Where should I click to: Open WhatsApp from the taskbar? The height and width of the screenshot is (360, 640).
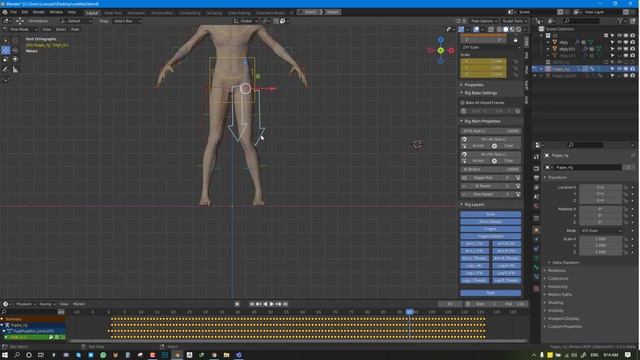coord(103,355)
